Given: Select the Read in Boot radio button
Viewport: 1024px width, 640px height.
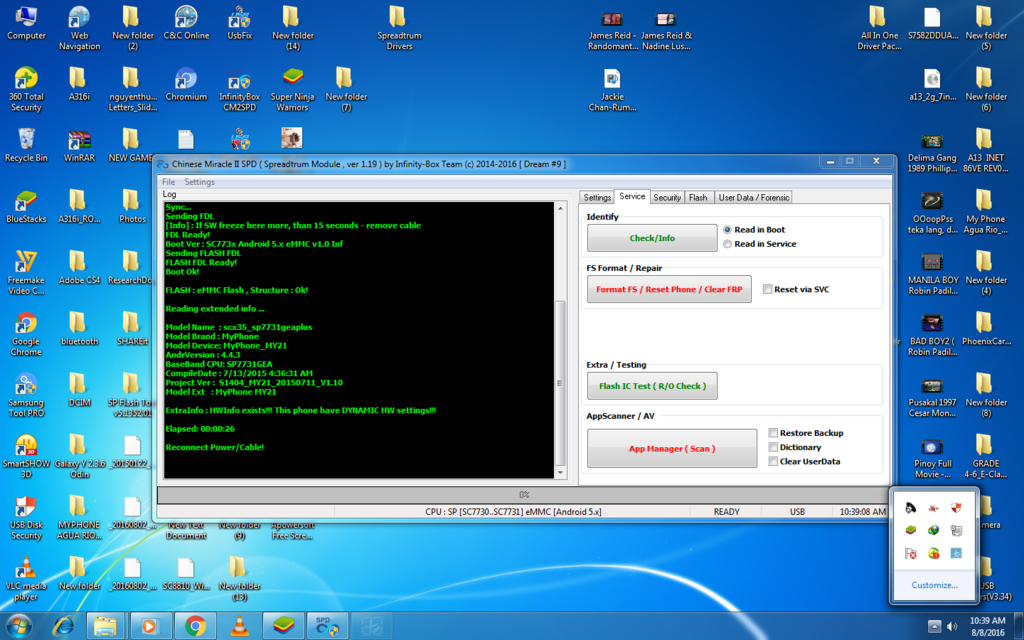Looking at the screenshot, I should pyautogui.click(x=728, y=230).
